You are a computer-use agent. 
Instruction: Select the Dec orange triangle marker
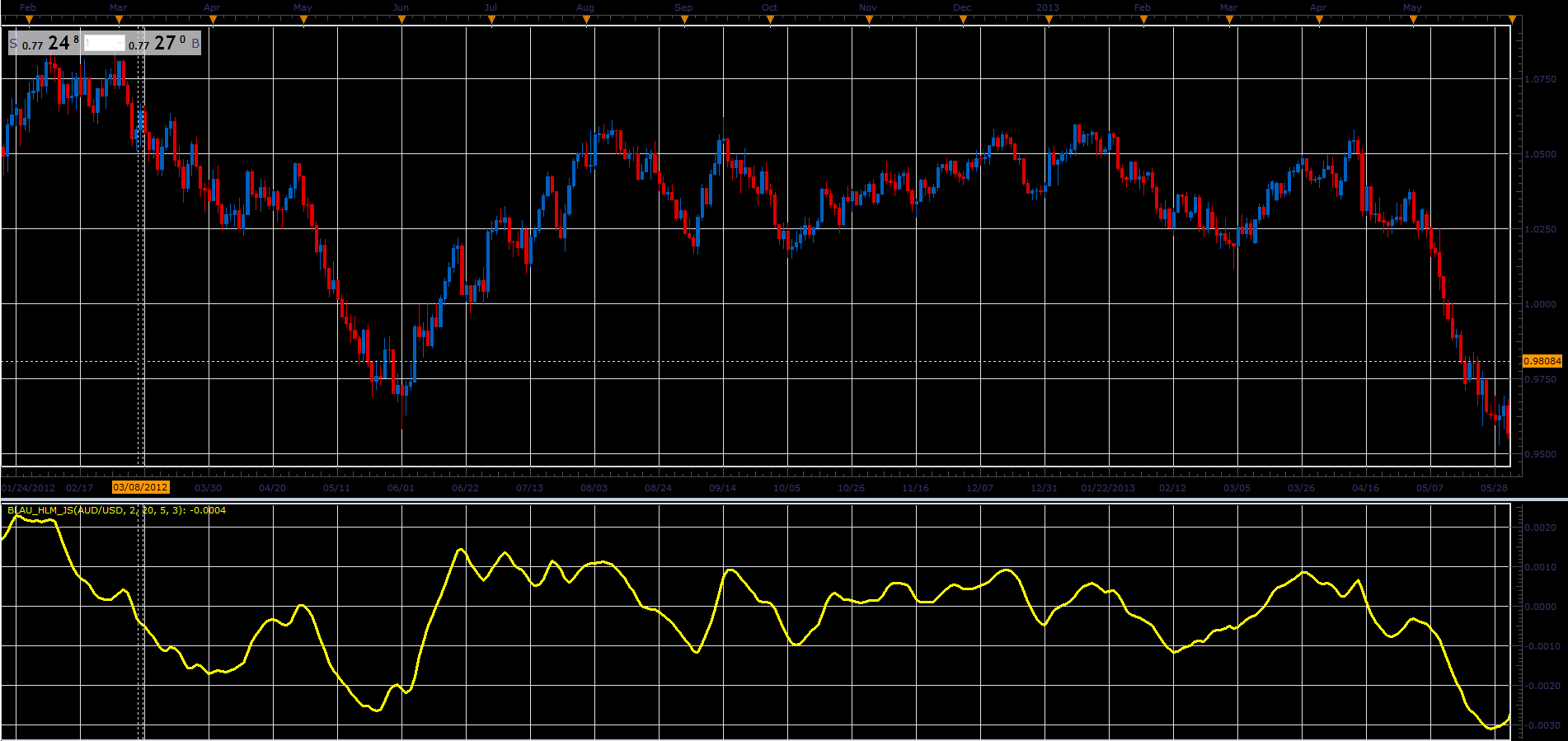click(x=963, y=20)
